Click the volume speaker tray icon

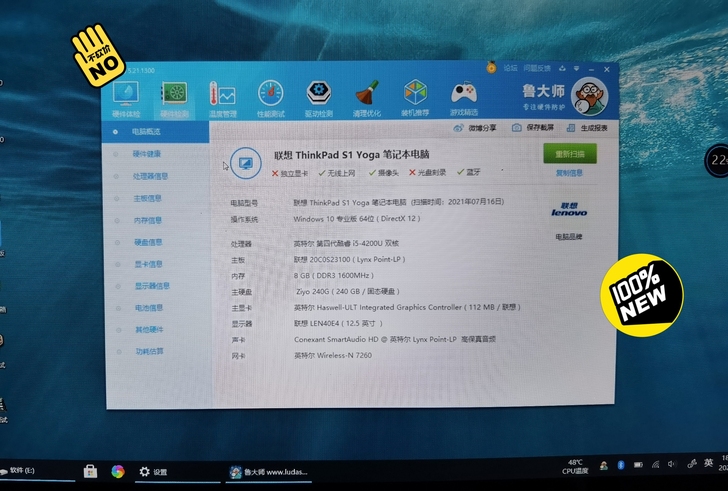pyautogui.click(x=671, y=464)
